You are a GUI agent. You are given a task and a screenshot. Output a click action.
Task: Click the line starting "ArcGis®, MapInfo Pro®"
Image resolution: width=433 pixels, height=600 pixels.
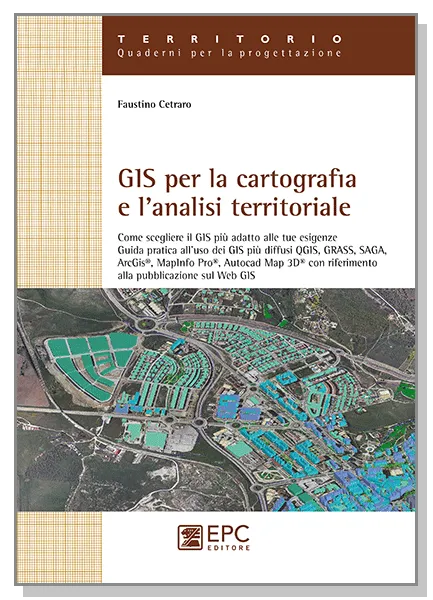[247, 263]
